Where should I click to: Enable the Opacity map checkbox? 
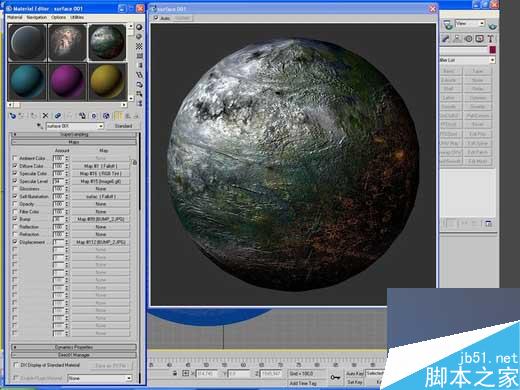point(15,204)
